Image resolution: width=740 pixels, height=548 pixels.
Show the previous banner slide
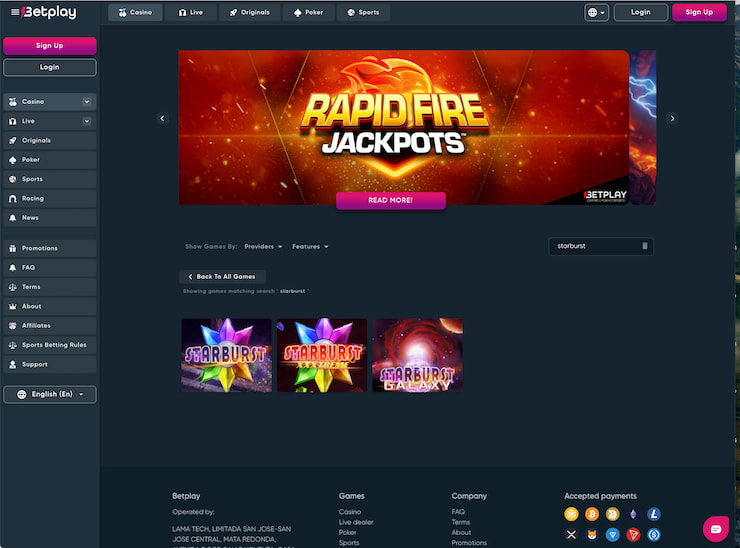click(x=162, y=118)
